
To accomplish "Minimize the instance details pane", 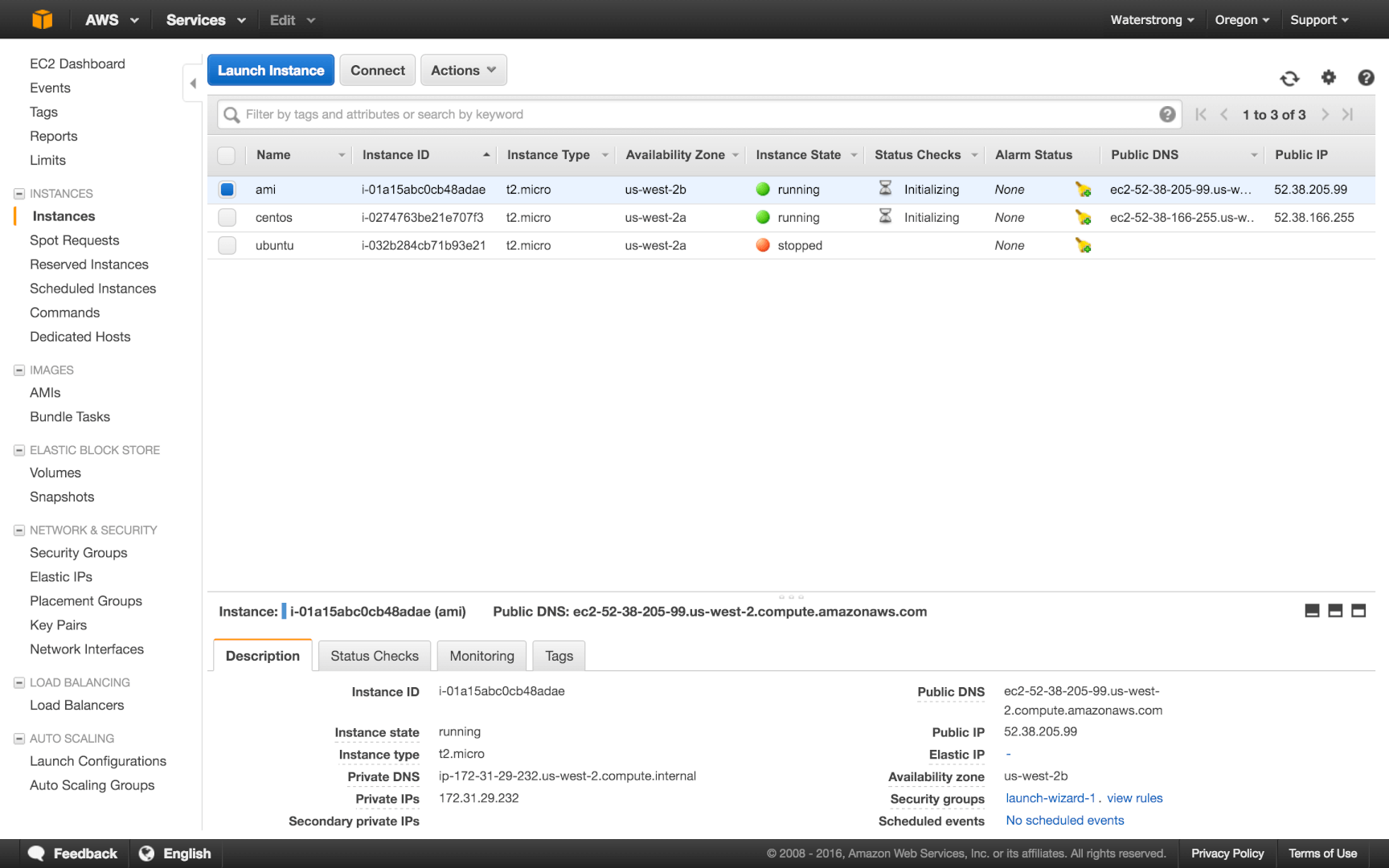I will click(x=1312, y=611).
